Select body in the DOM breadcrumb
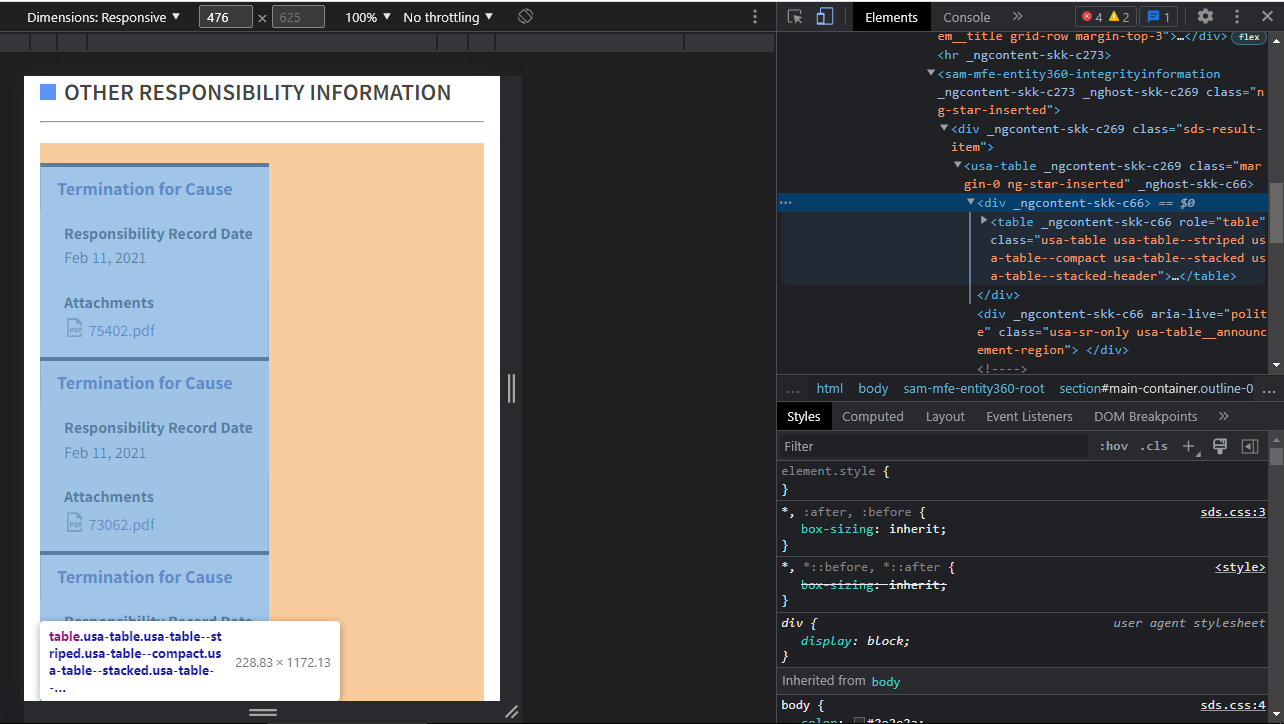The width and height of the screenshot is (1284, 724). click(873, 389)
